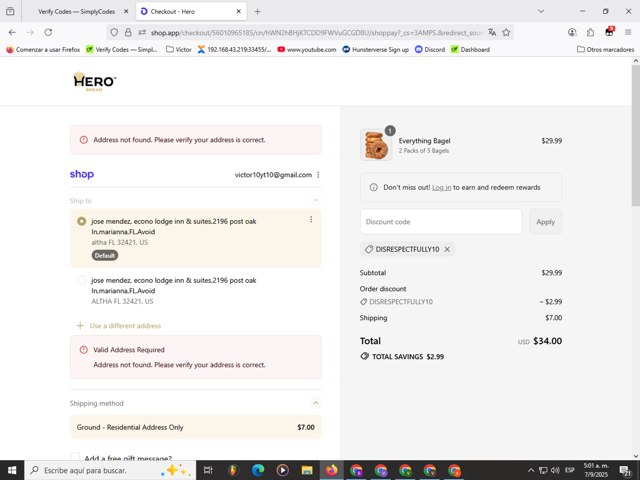View site security padlock info
Image resolution: width=640 pixels, height=480 pixels.
(x=128, y=32)
